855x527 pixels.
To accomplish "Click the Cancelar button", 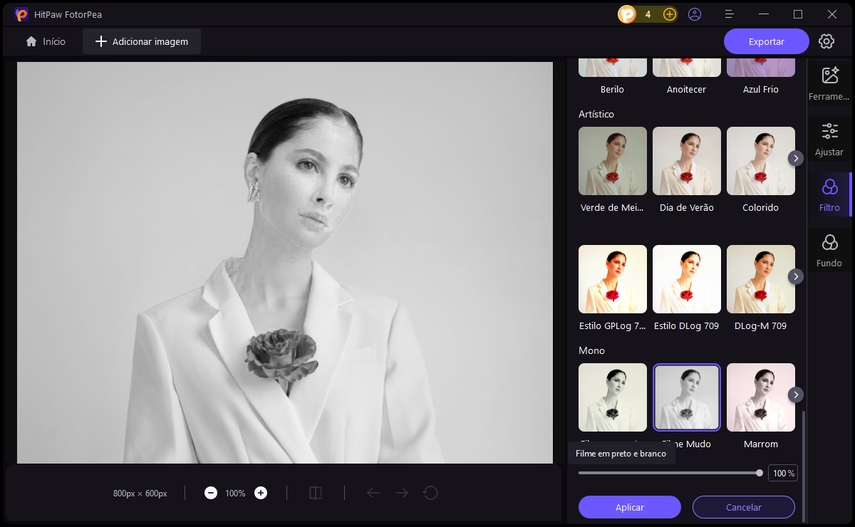I will click(743, 507).
